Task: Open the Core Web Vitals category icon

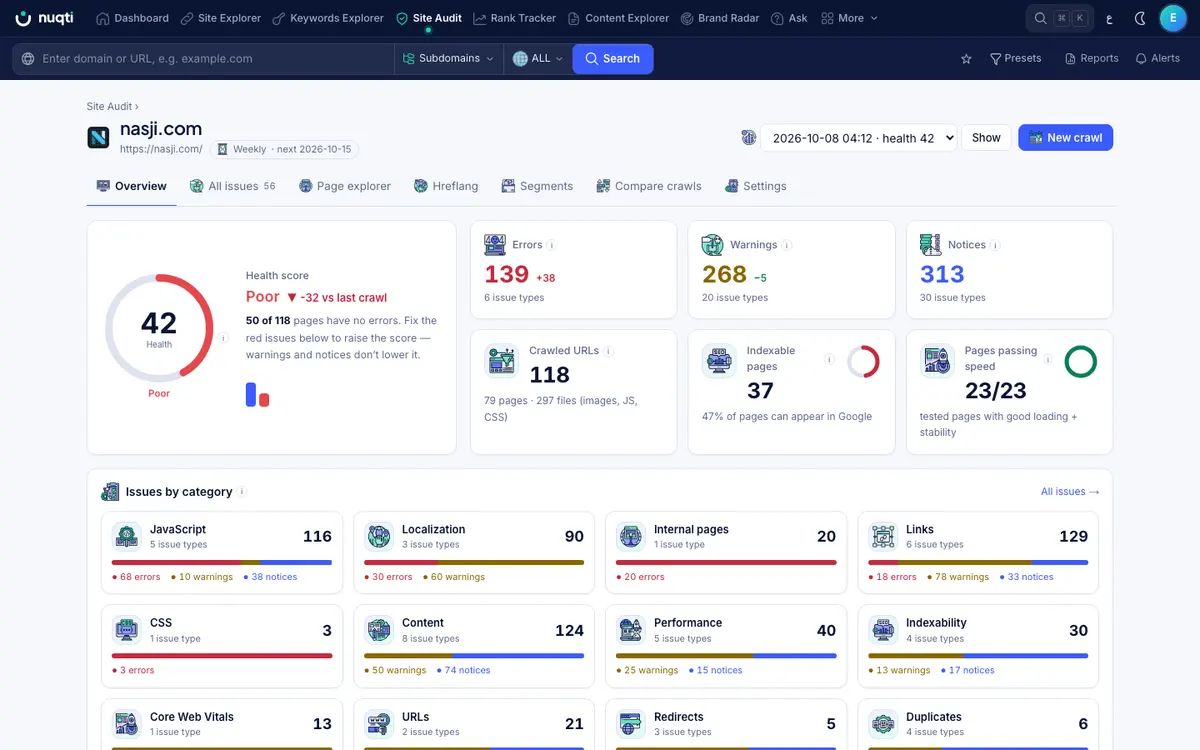Action: (x=127, y=724)
